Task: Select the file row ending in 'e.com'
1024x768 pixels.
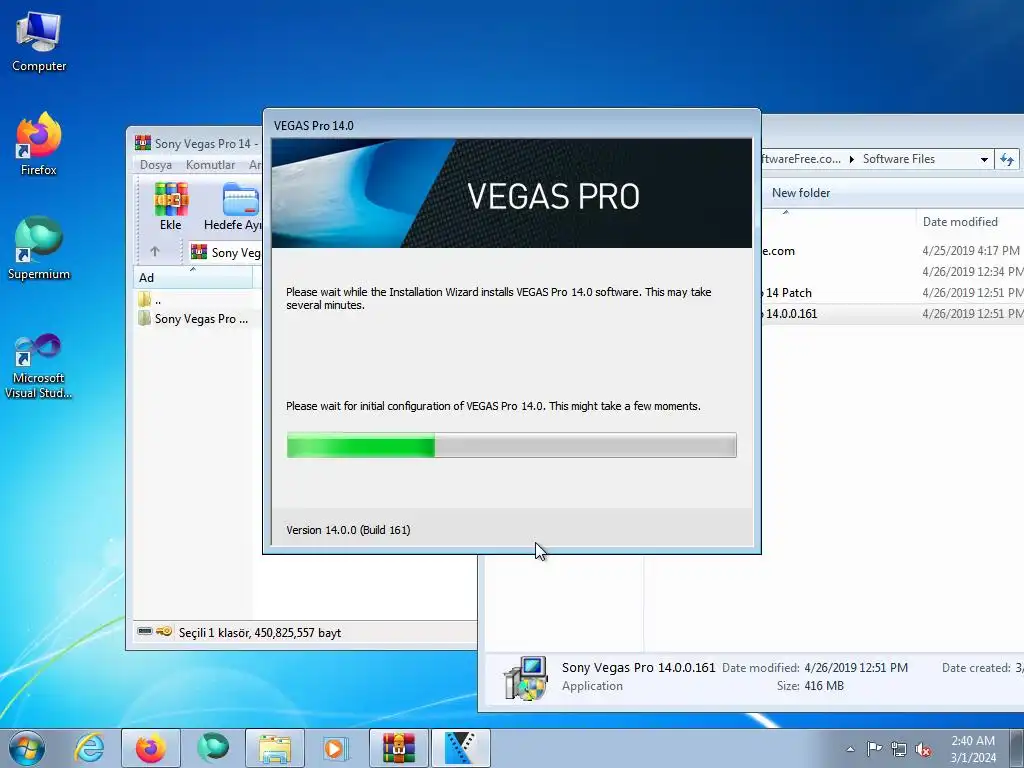Action: (x=892, y=251)
